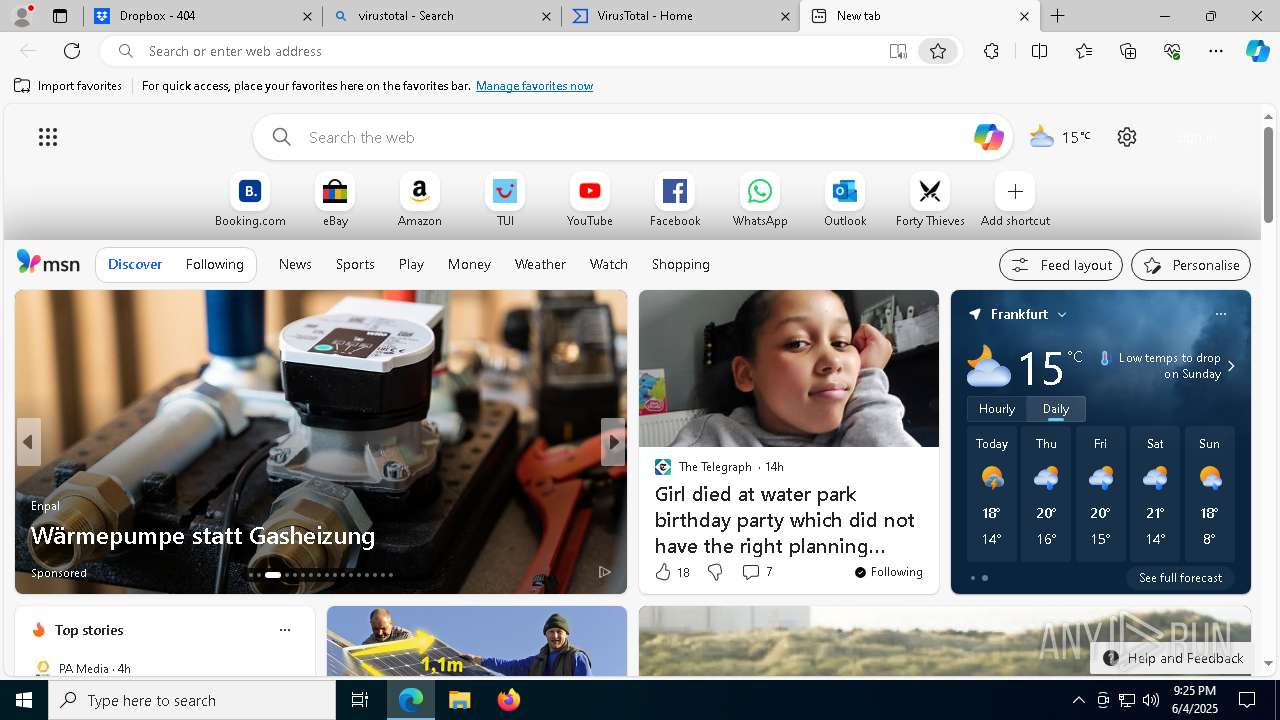This screenshot has height=720, width=1280.
Task: Click the page vertical scrollbar thumb
Action: click(1268, 175)
